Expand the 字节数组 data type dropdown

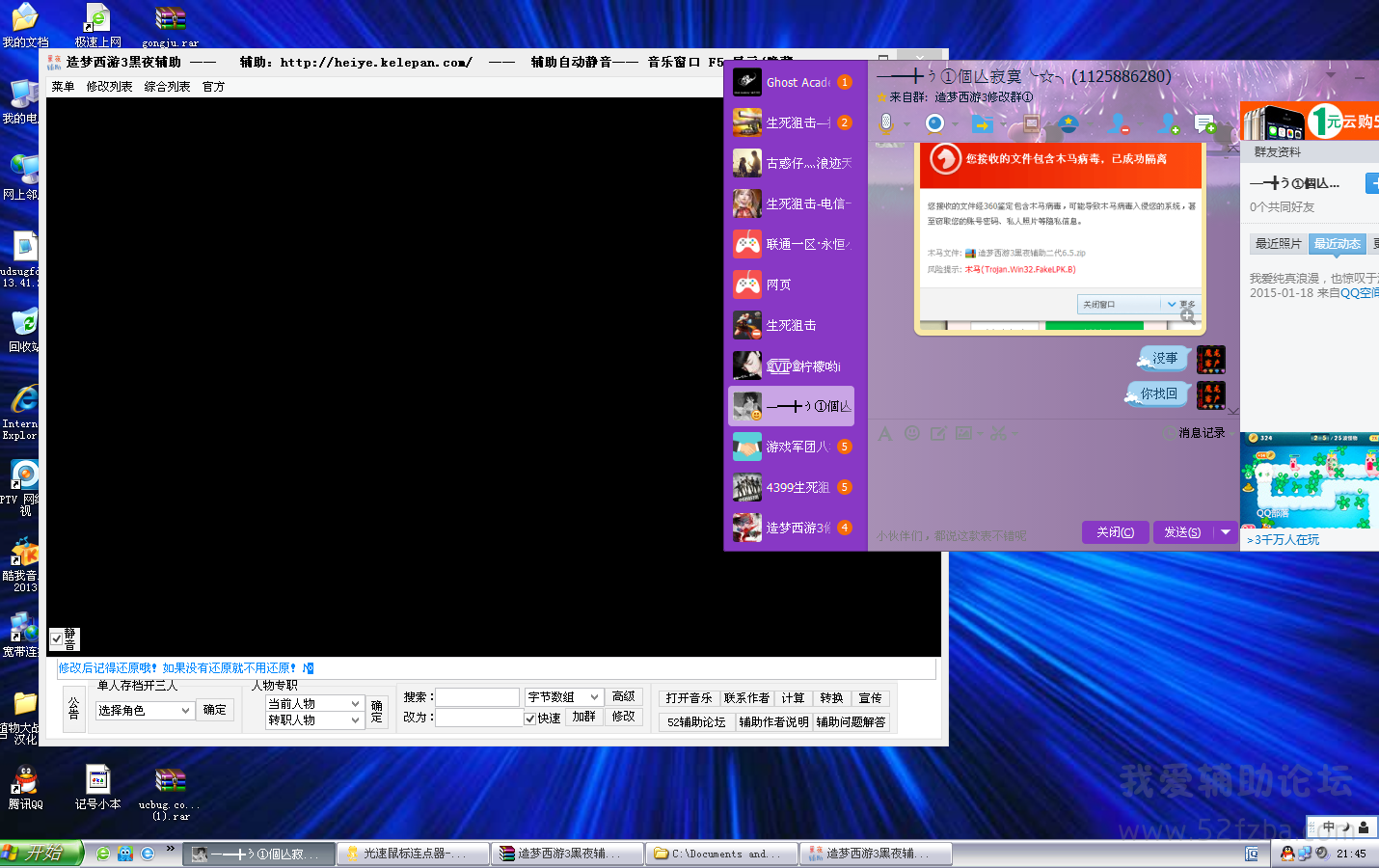coord(594,697)
